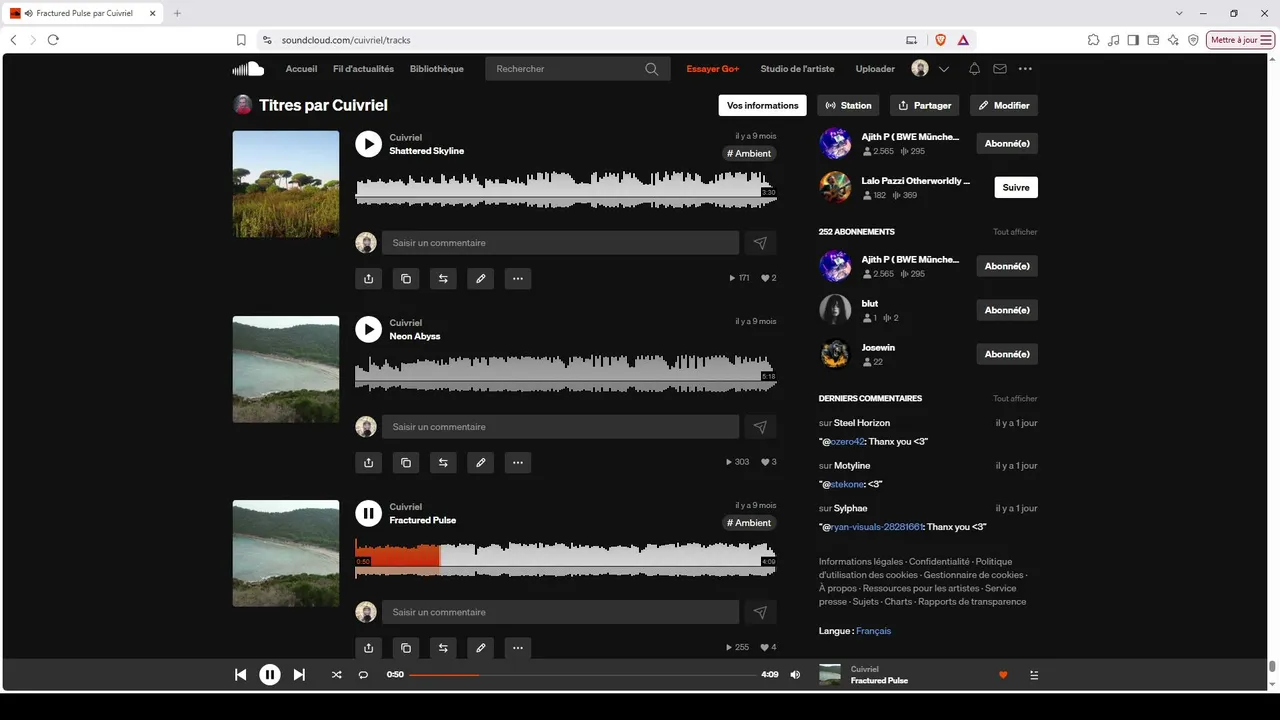Copy link for Fractured Pulse
The image size is (1280, 720).
[405, 647]
